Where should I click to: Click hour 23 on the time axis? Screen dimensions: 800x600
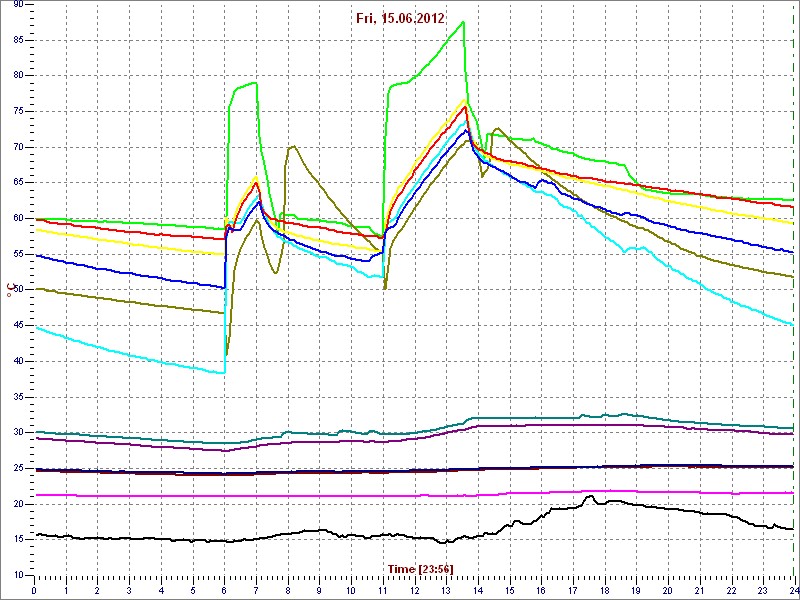762,590
